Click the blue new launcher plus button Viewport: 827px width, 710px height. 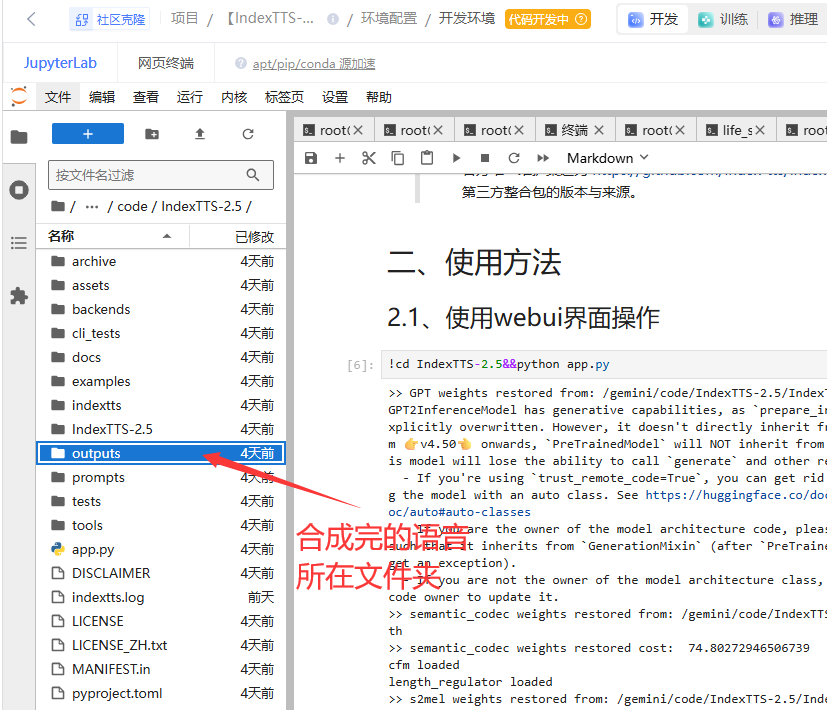[88, 134]
